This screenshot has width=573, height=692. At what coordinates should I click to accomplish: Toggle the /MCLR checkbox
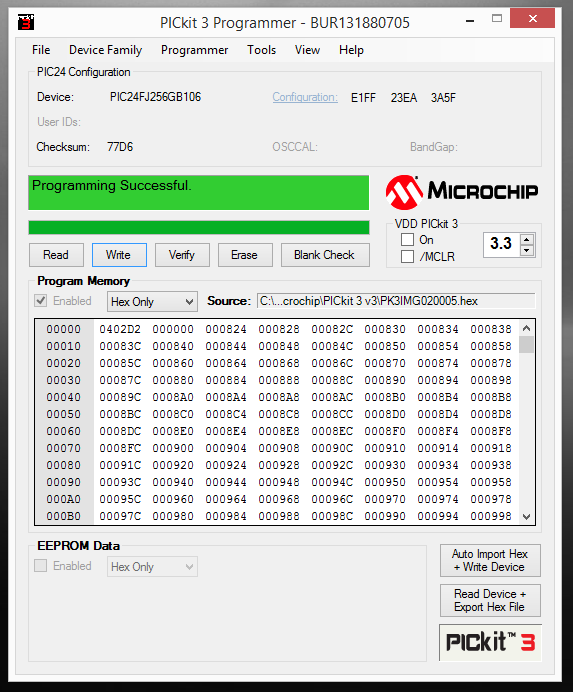(407, 256)
